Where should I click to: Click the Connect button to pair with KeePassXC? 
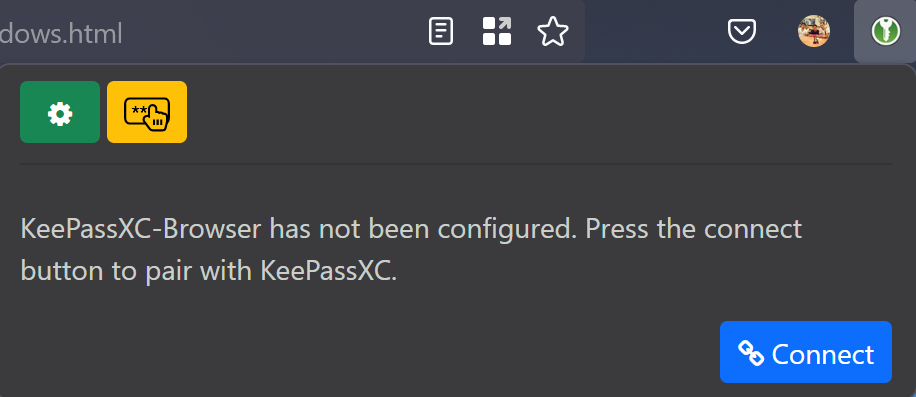pyautogui.click(x=806, y=352)
